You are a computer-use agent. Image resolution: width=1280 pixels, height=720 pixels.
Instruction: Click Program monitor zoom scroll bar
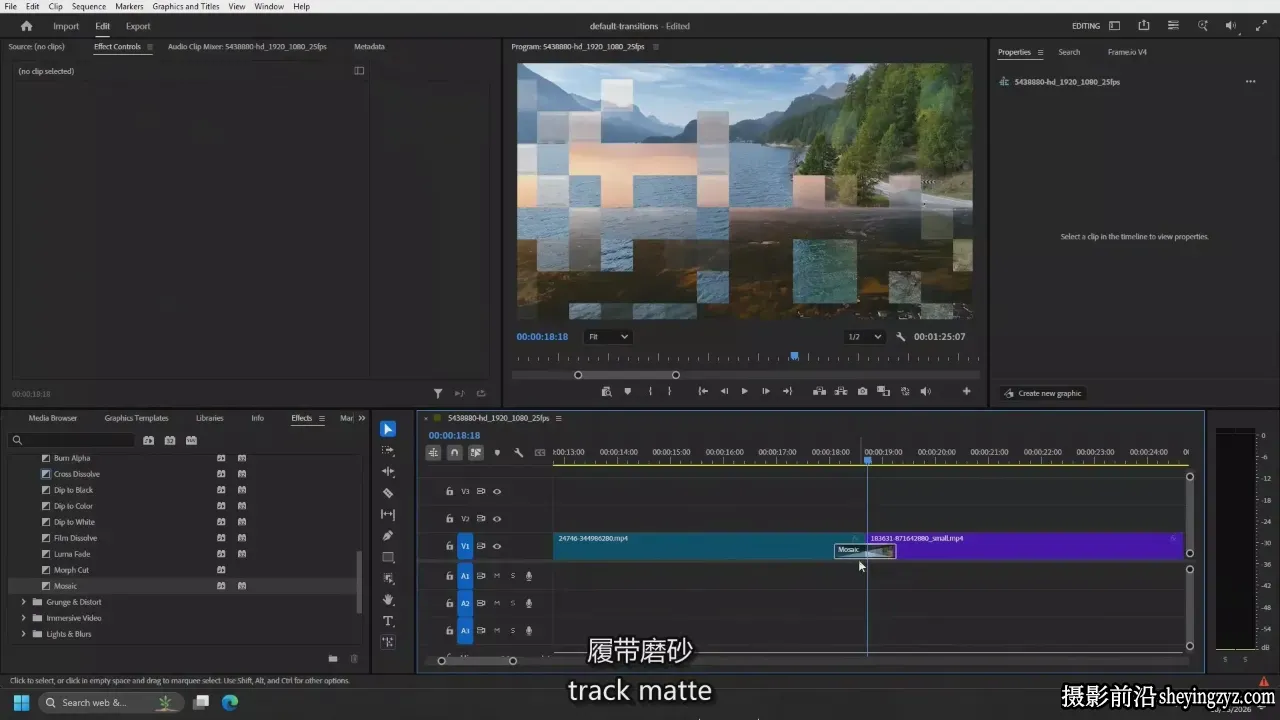pyautogui.click(x=627, y=375)
